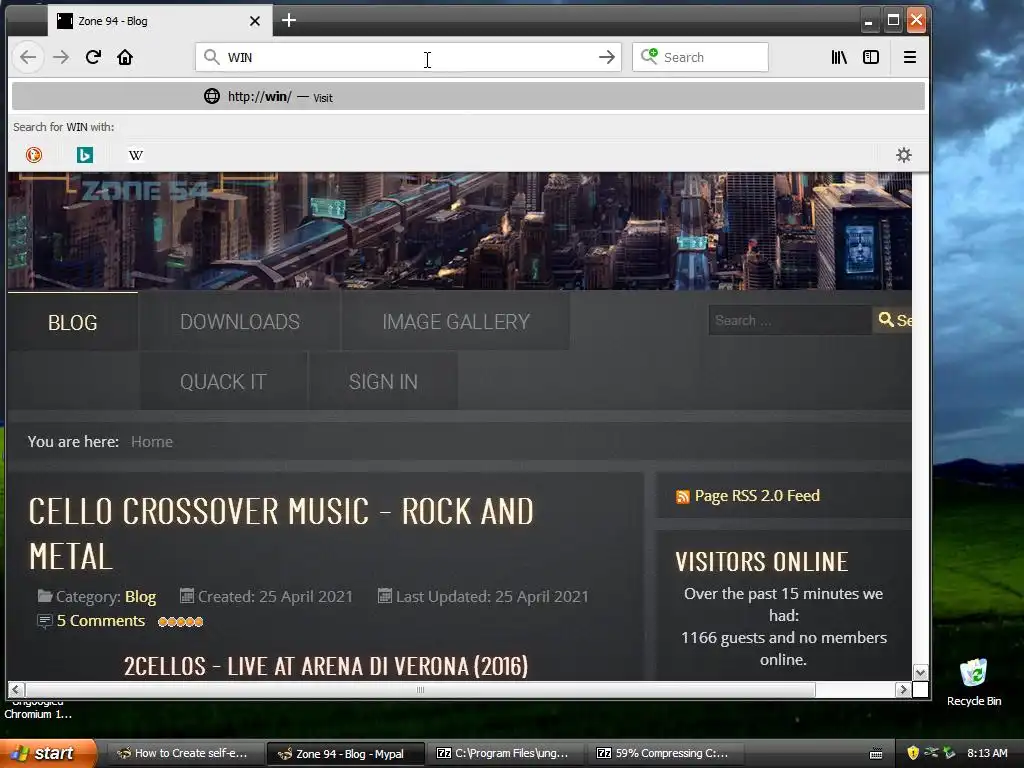Click the address bar magnifier icon
The width and height of the screenshot is (1024, 768).
(x=211, y=57)
